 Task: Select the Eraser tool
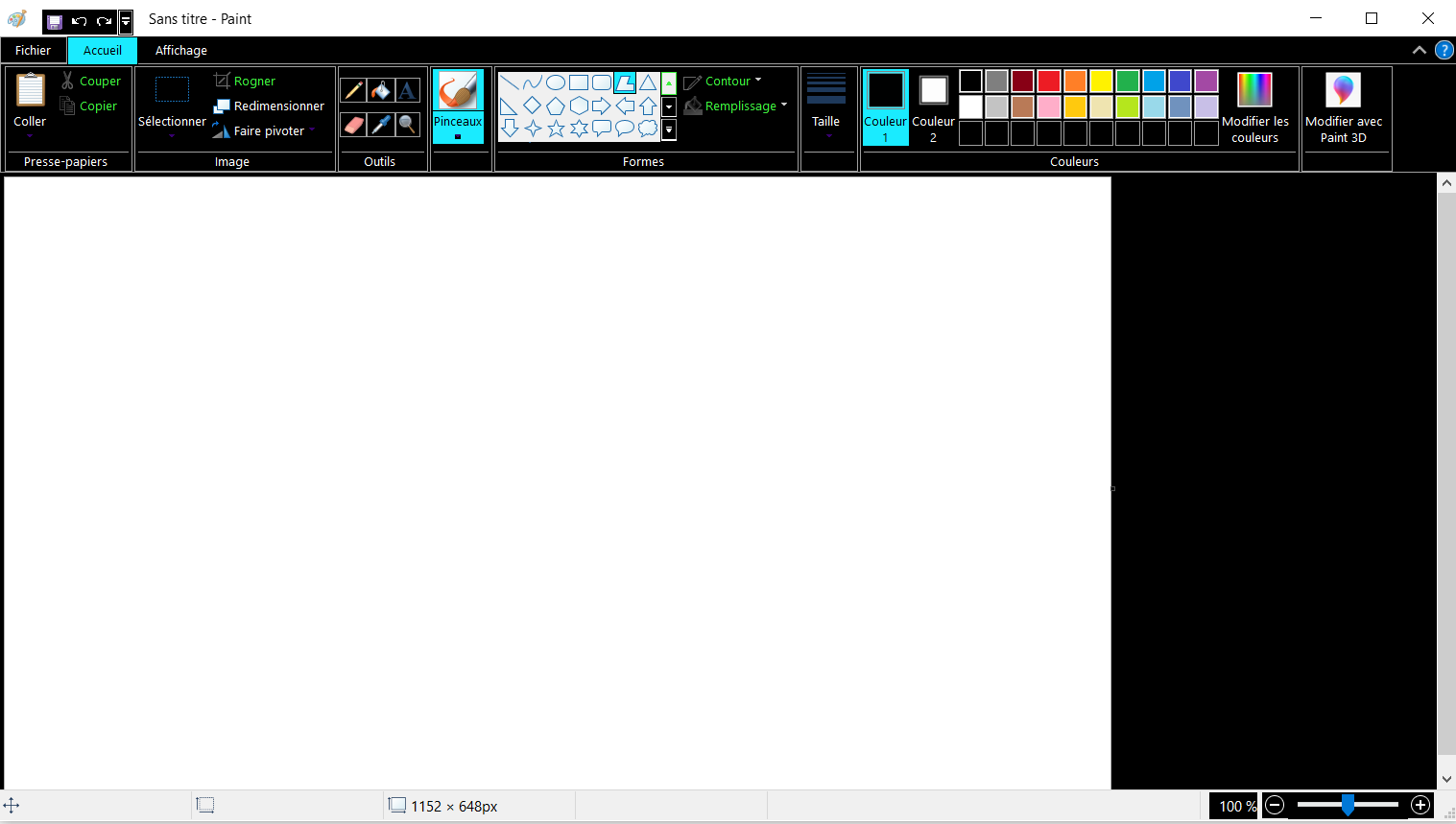tap(353, 124)
